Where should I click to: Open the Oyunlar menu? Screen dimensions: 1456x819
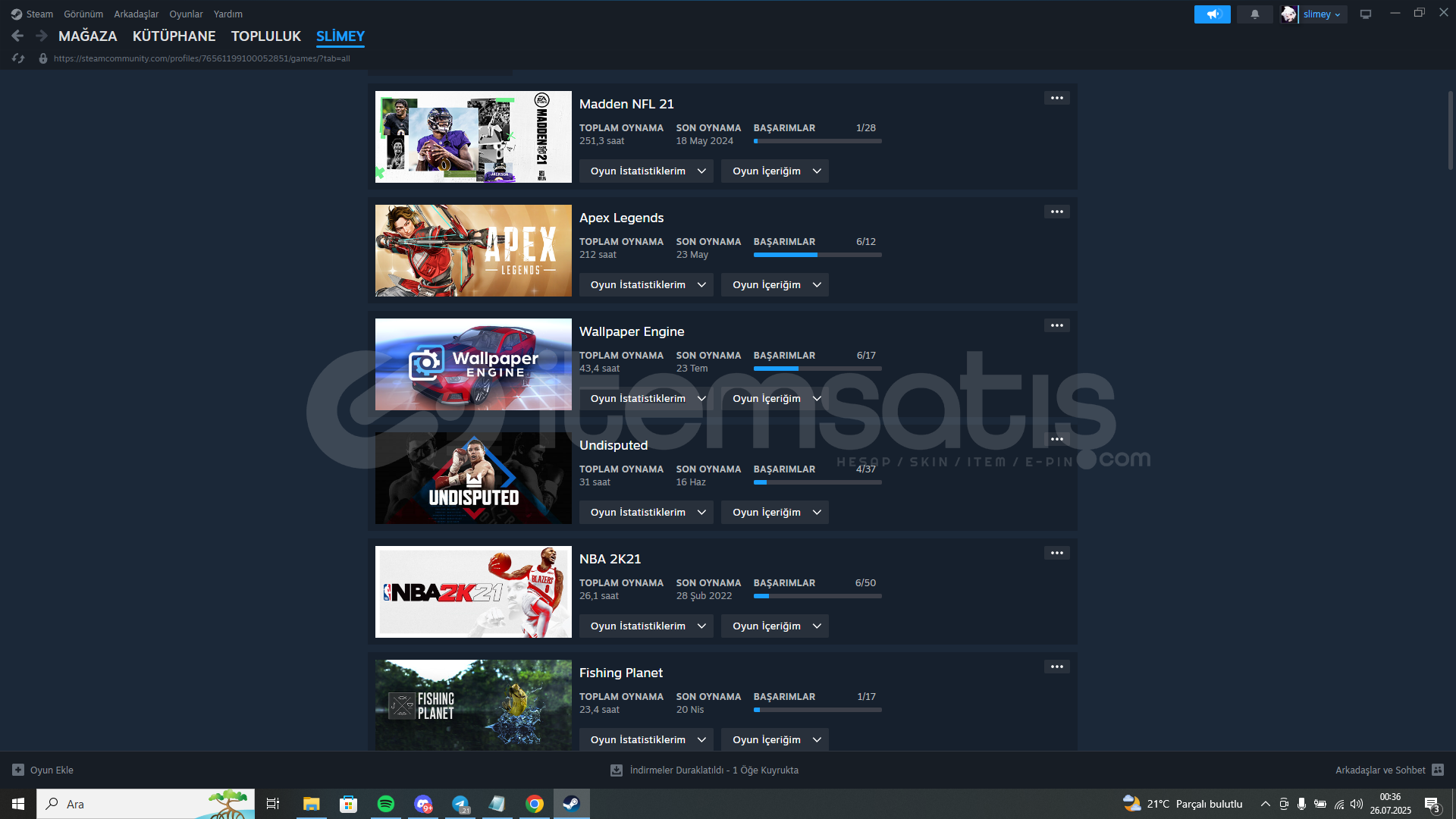pos(186,14)
